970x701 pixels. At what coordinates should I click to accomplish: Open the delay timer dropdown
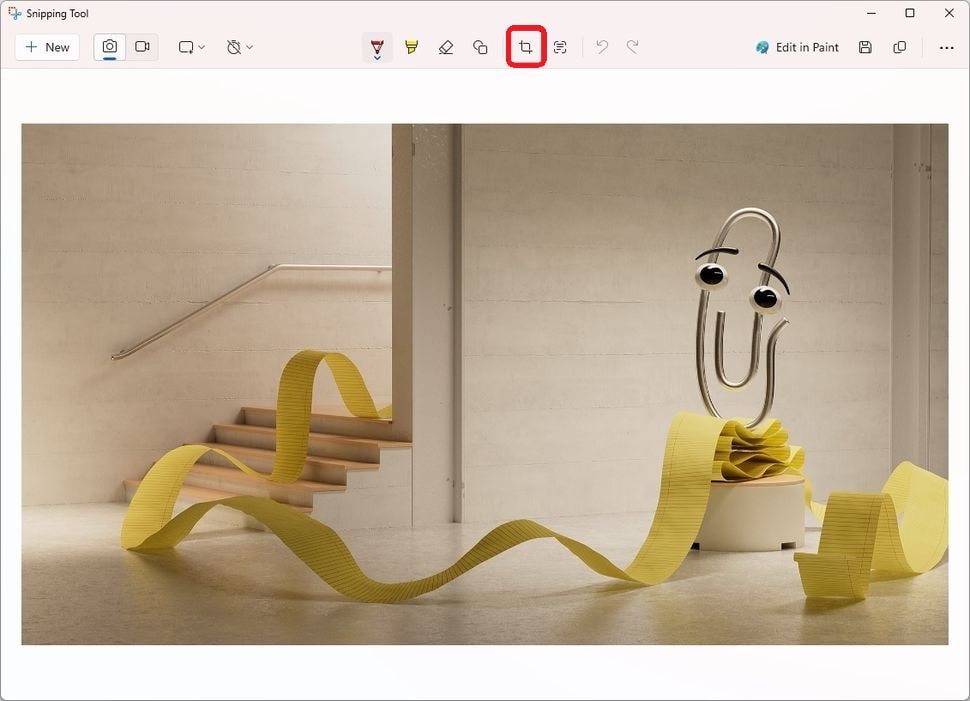(x=239, y=47)
